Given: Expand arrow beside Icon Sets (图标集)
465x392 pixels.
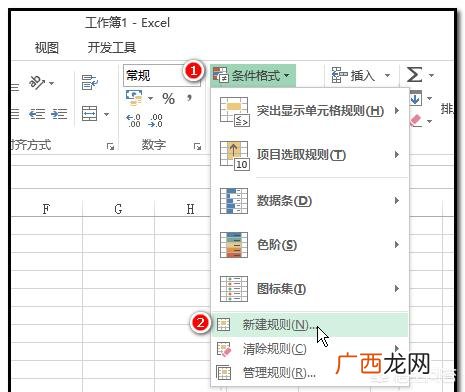Looking at the screenshot, I should pyautogui.click(x=396, y=288).
